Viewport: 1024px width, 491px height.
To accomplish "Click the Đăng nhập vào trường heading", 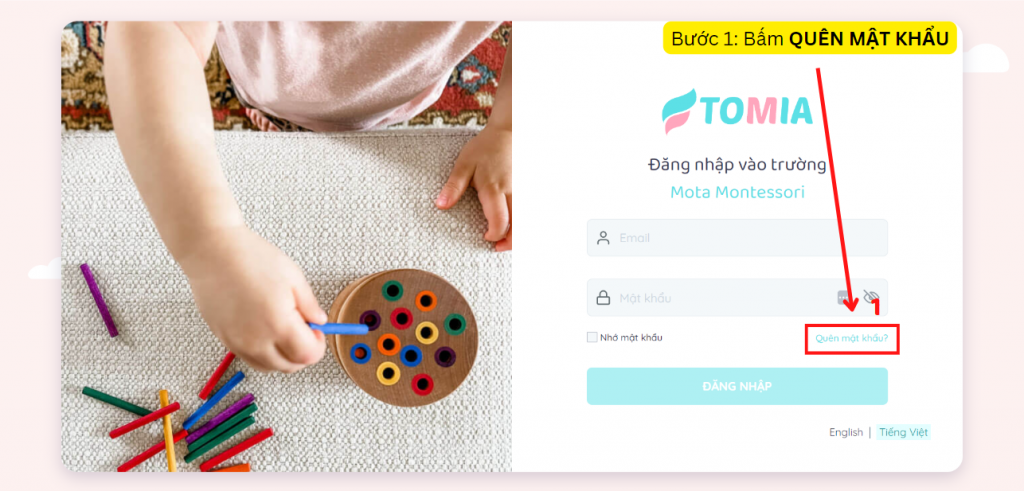I will coord(737,165).
